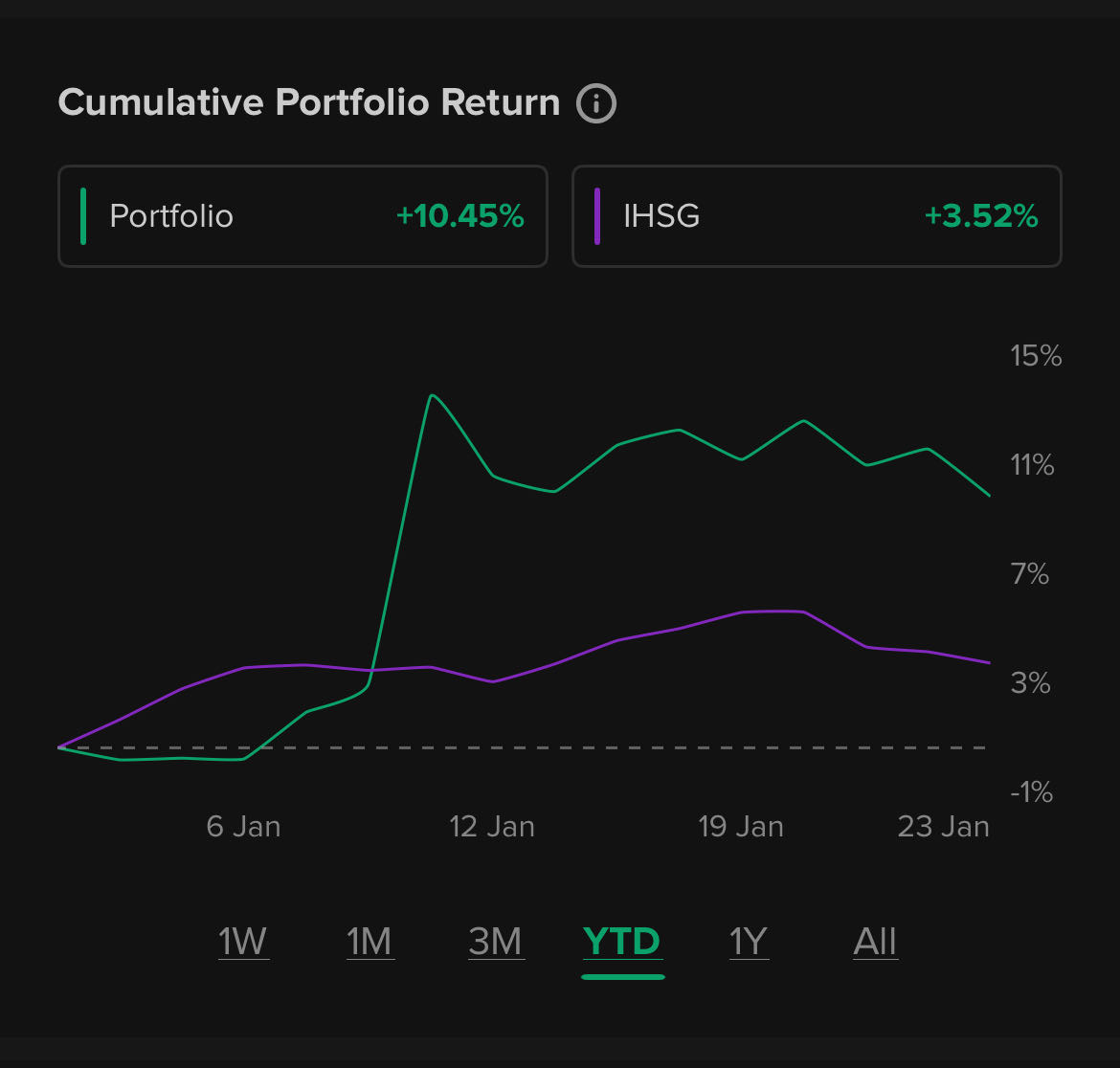1120x1068 pixels.
Task: Switch chart to 1Y range
Action: [749, 942]
